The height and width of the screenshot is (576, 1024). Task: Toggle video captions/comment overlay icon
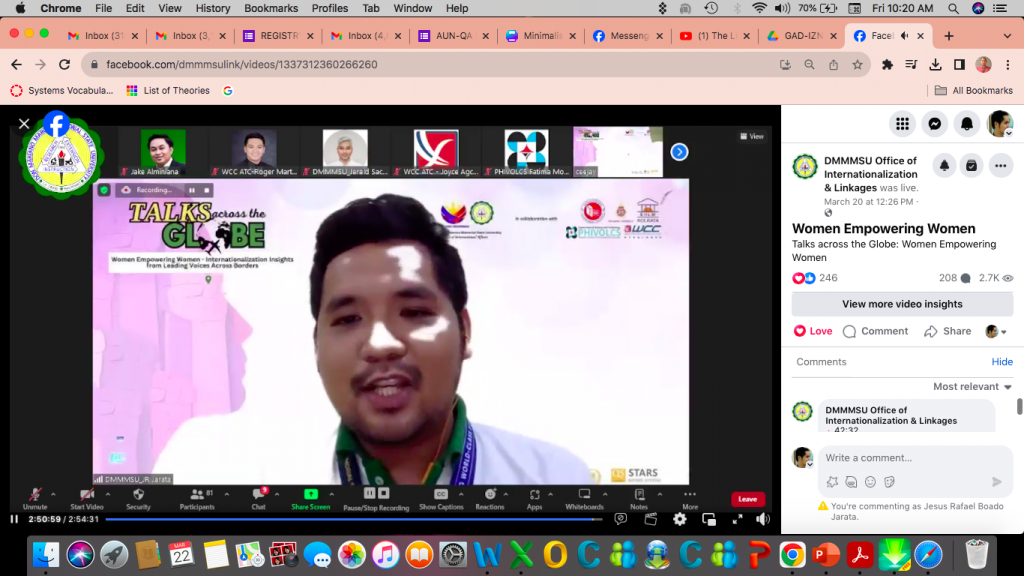pos(620,519)
